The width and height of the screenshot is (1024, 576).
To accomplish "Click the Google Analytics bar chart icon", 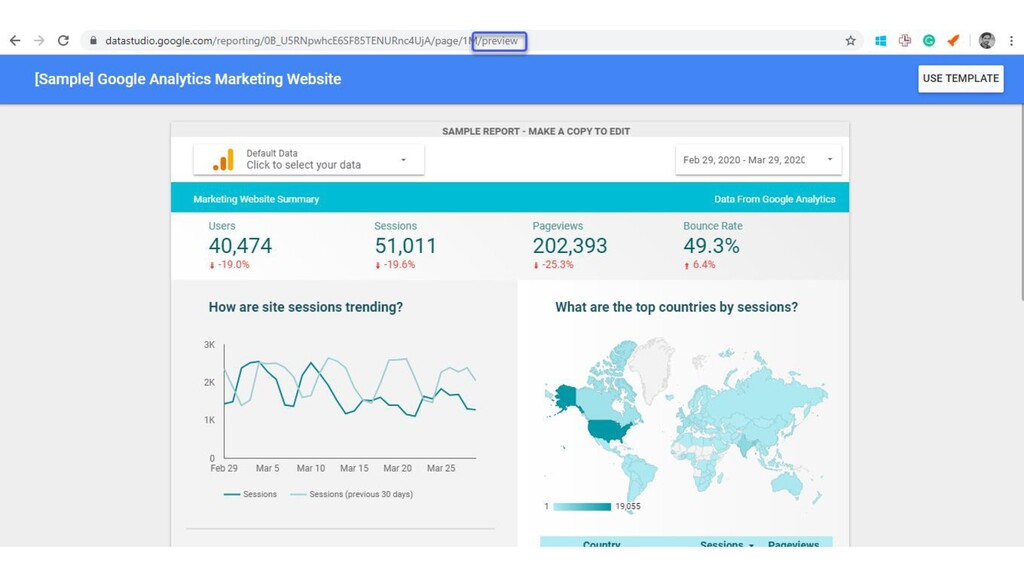I will tap(223, 159).
